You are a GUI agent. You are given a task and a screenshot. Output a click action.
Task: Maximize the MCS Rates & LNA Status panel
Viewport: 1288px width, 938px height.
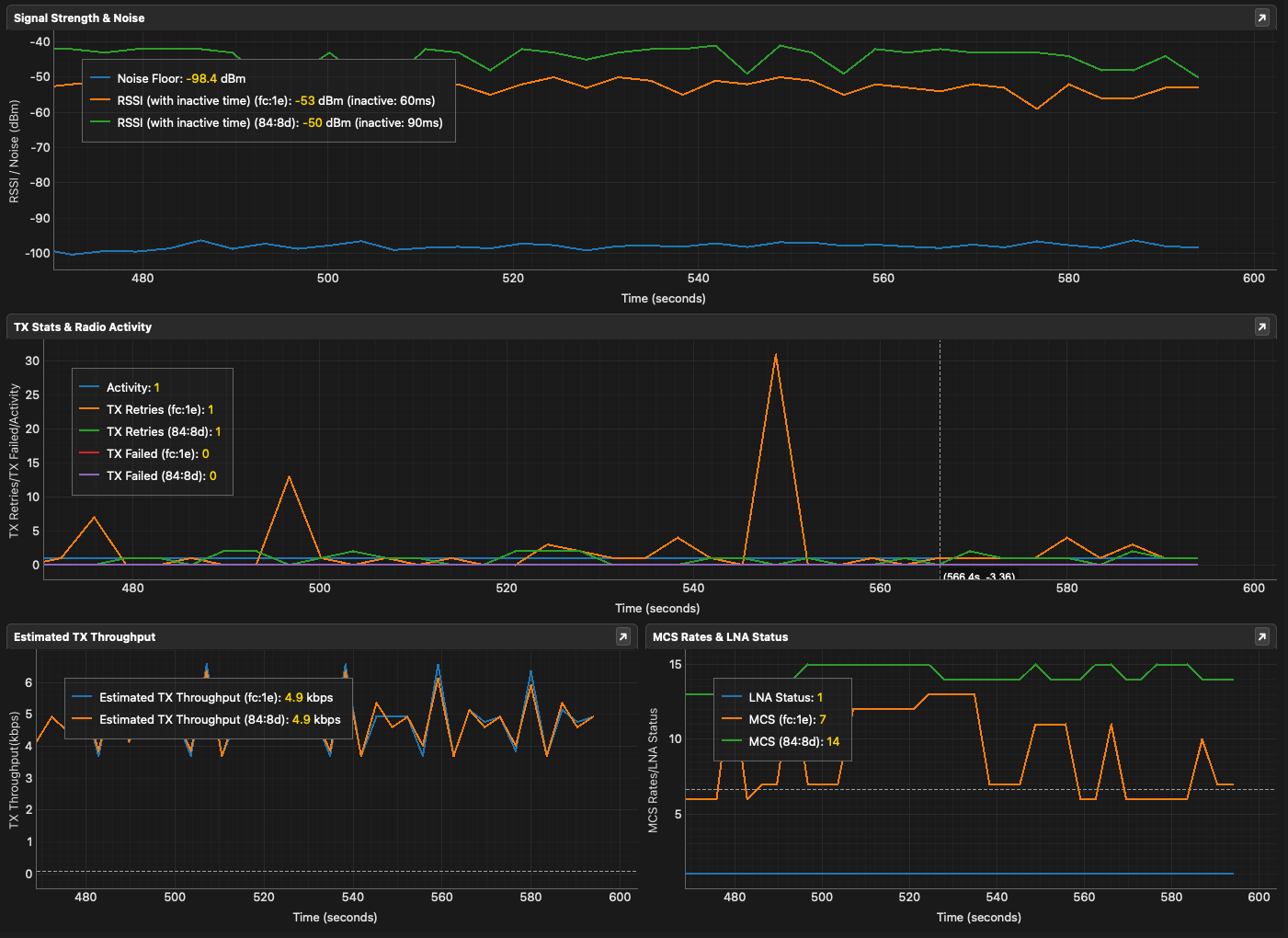tap(1261, 636)
